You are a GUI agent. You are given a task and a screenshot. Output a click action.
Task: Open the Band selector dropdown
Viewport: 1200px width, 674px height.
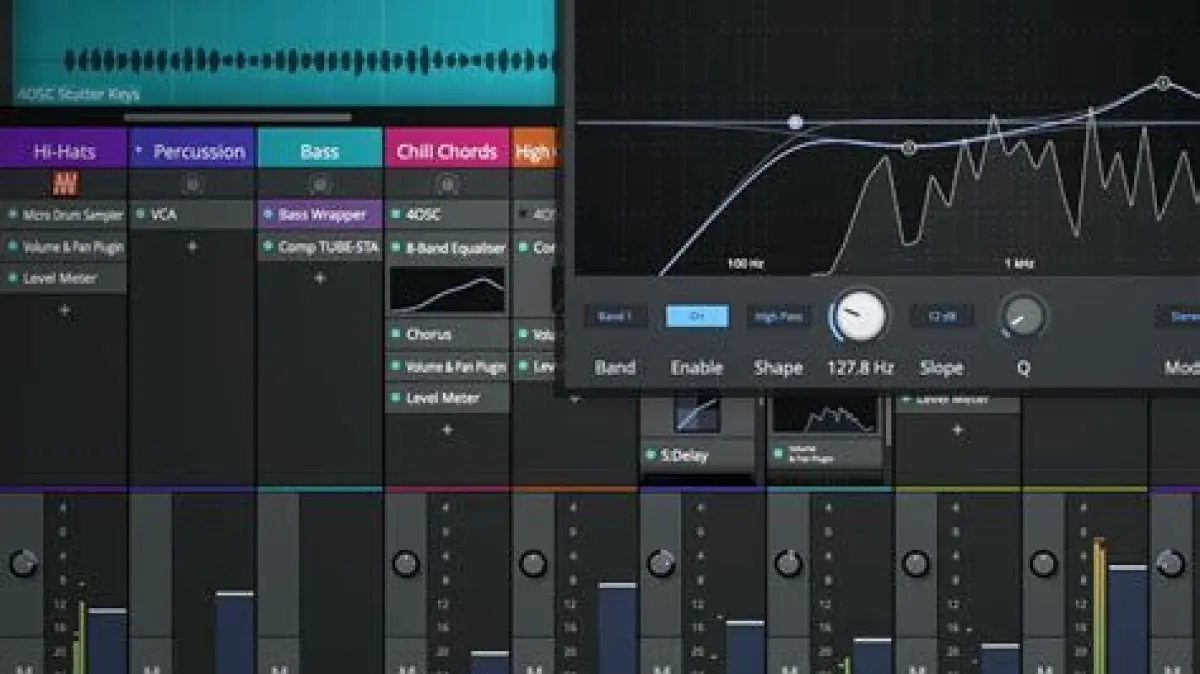(615, 317)
